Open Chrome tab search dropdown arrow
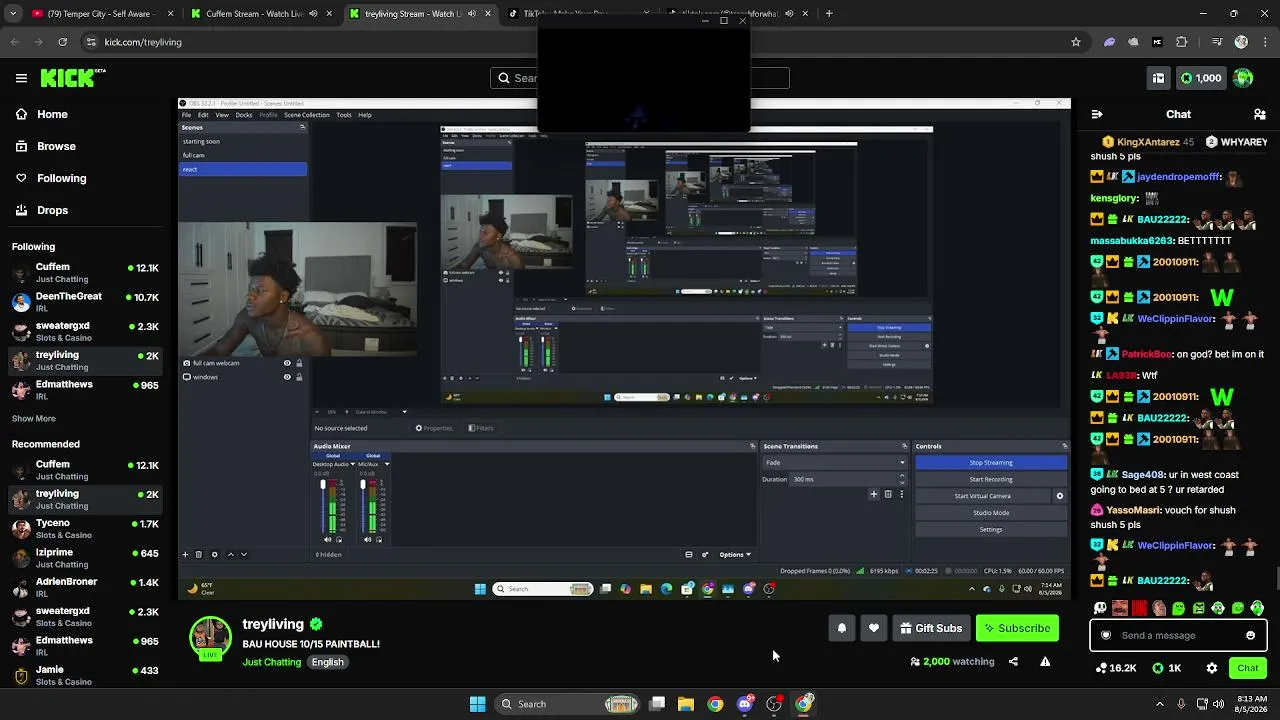The width and height of the screenshot is (1280, 720). click(x=13, y=14)
